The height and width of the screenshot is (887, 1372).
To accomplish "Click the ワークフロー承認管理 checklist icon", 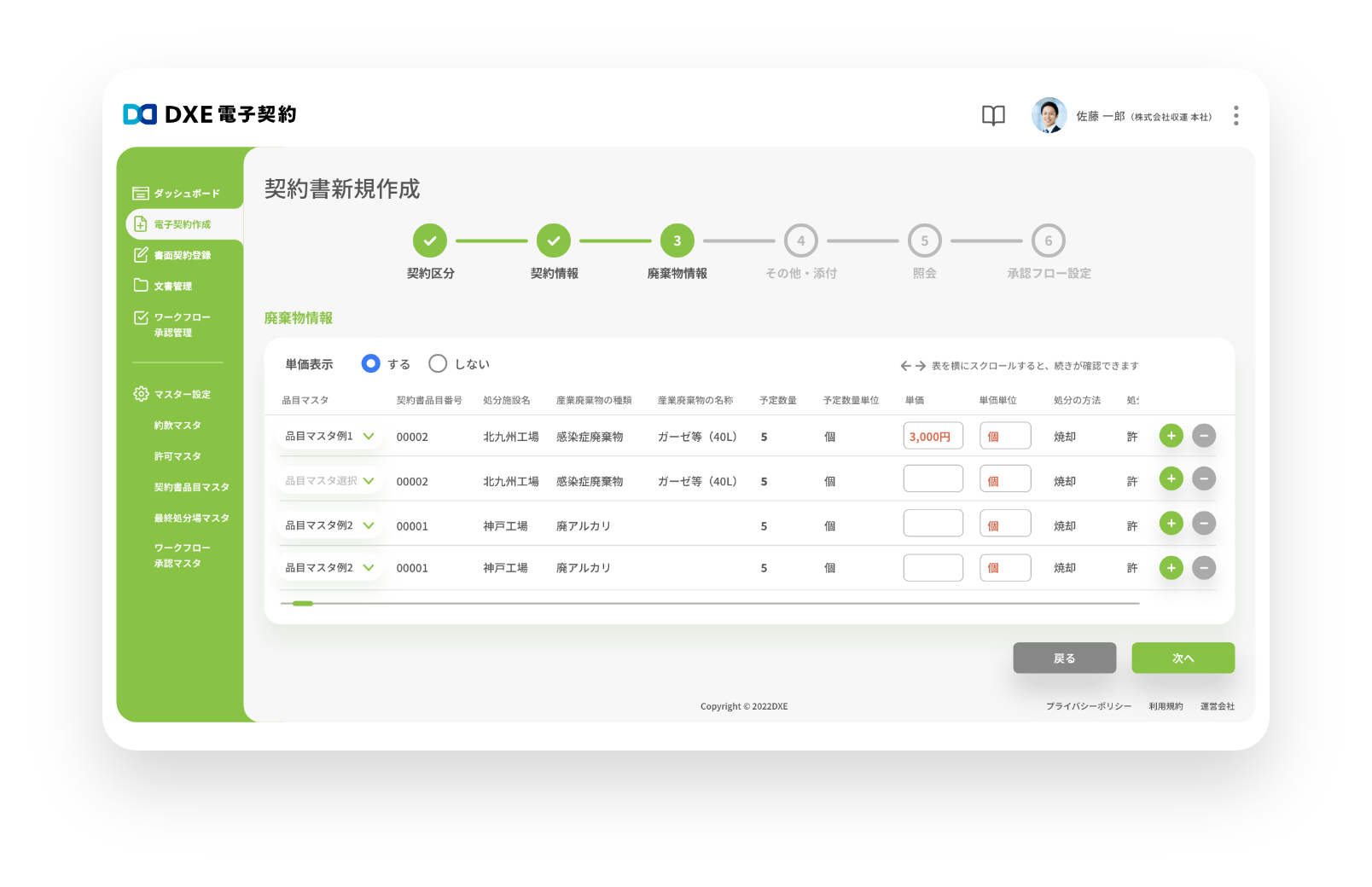I will click(140, 317).
